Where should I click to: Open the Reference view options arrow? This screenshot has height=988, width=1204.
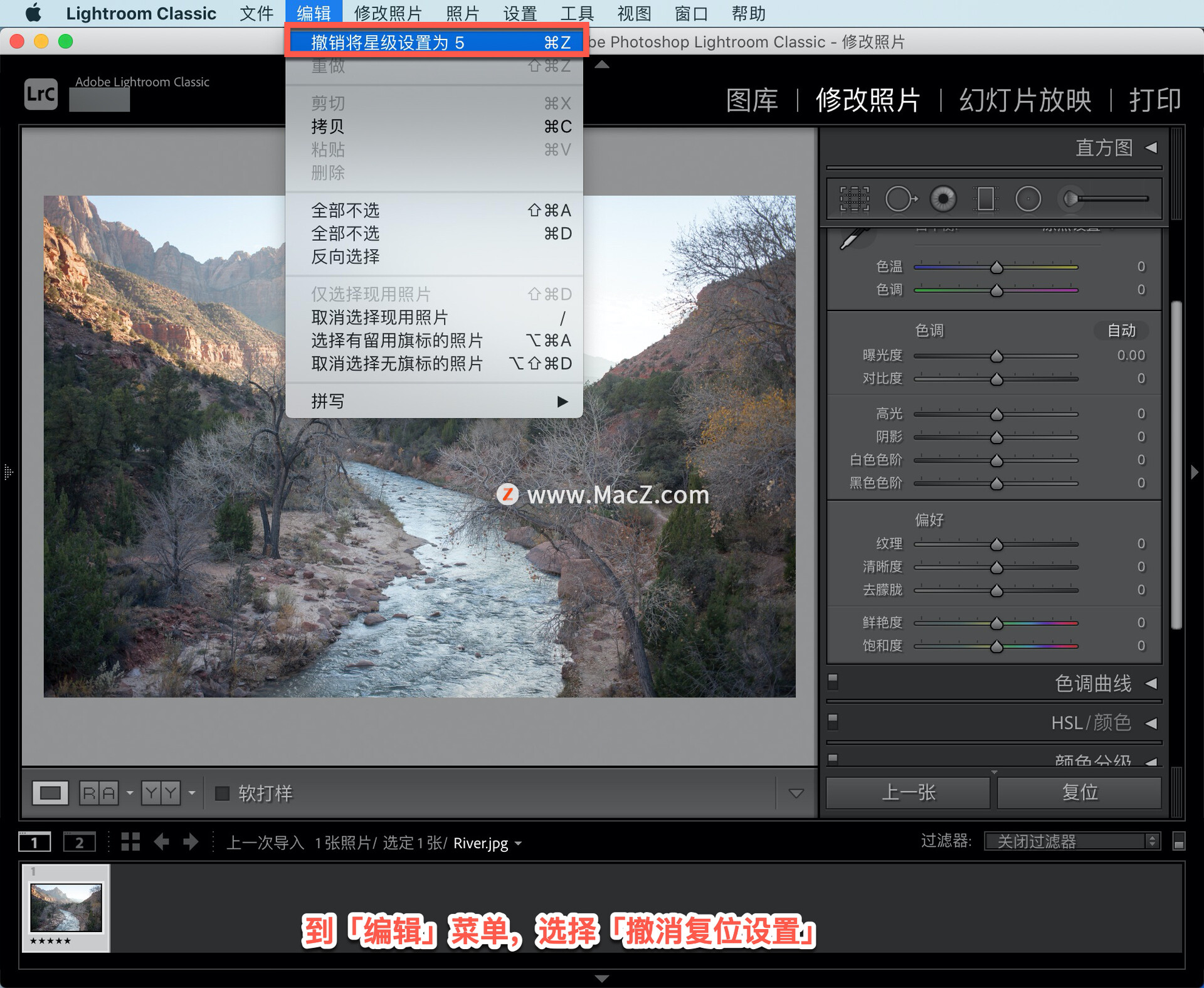tap(130, 794)
